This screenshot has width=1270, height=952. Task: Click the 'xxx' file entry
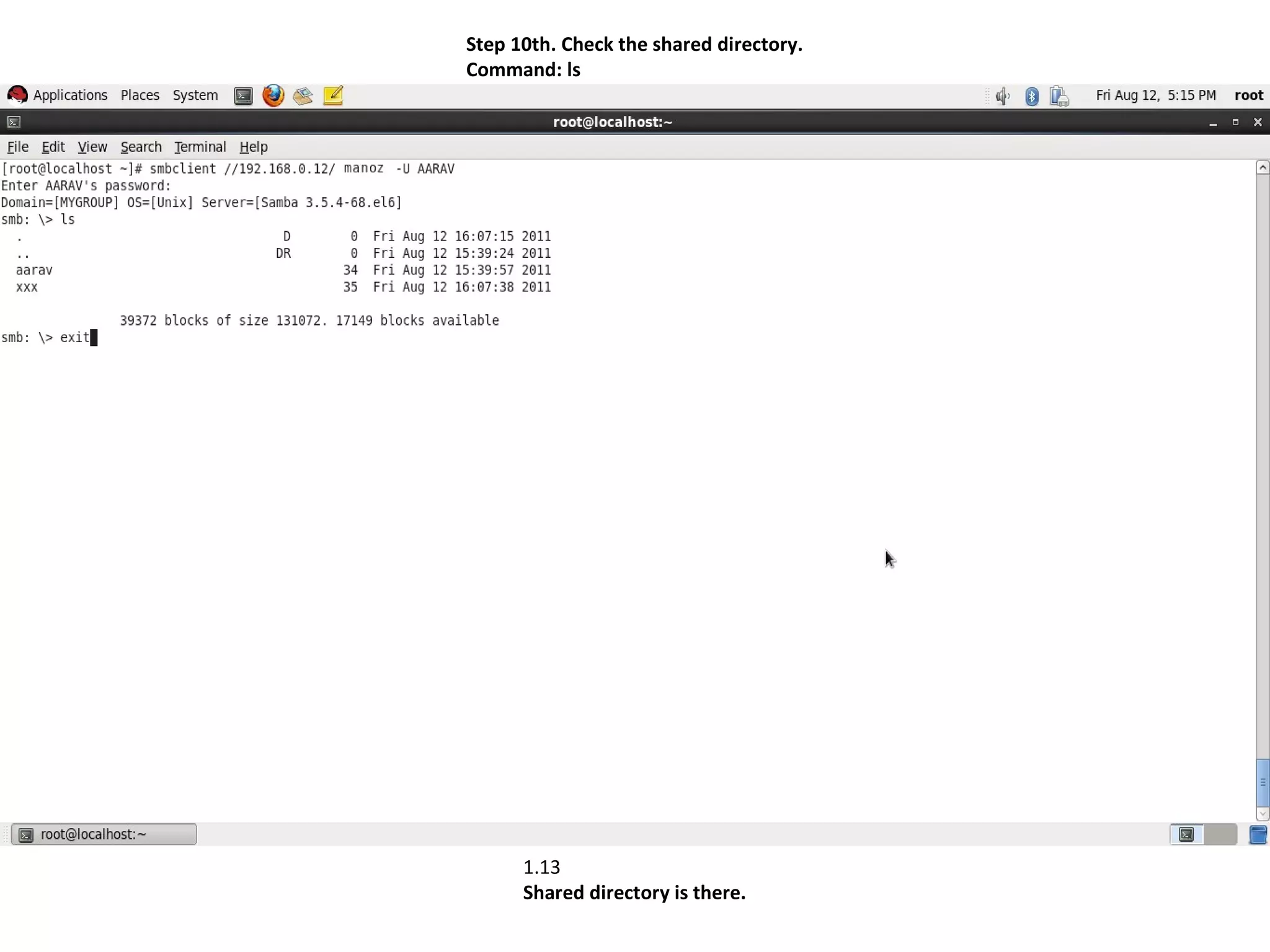click(27, 287)
